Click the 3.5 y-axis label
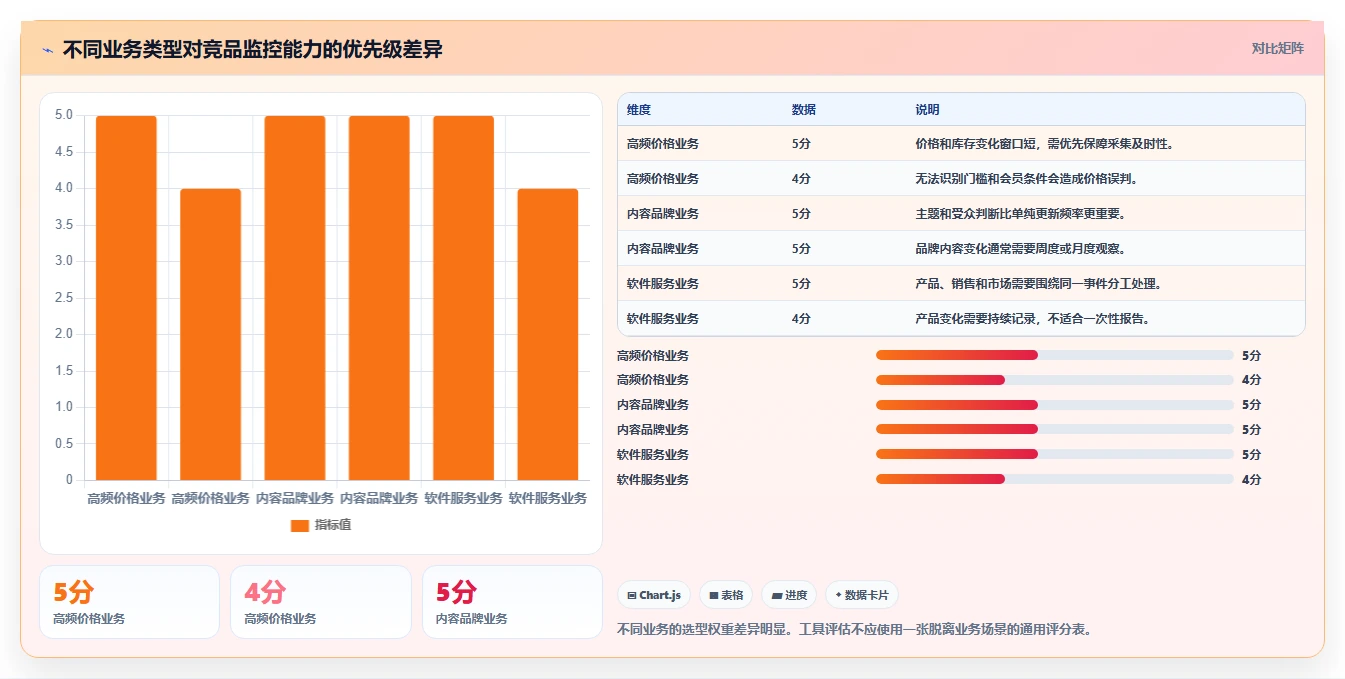Screen dimensions: 1345x679 [x=63, y=225]
